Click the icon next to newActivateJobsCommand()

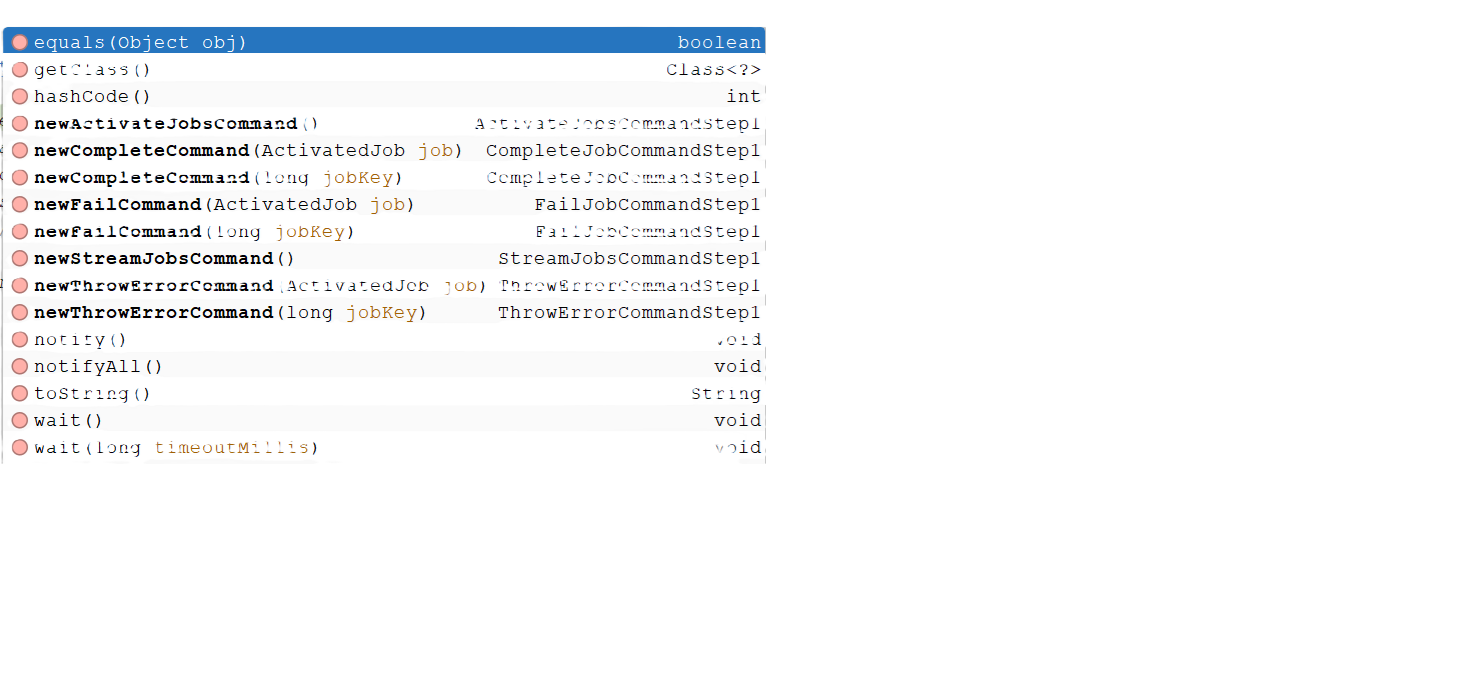[x=20, y=124]
